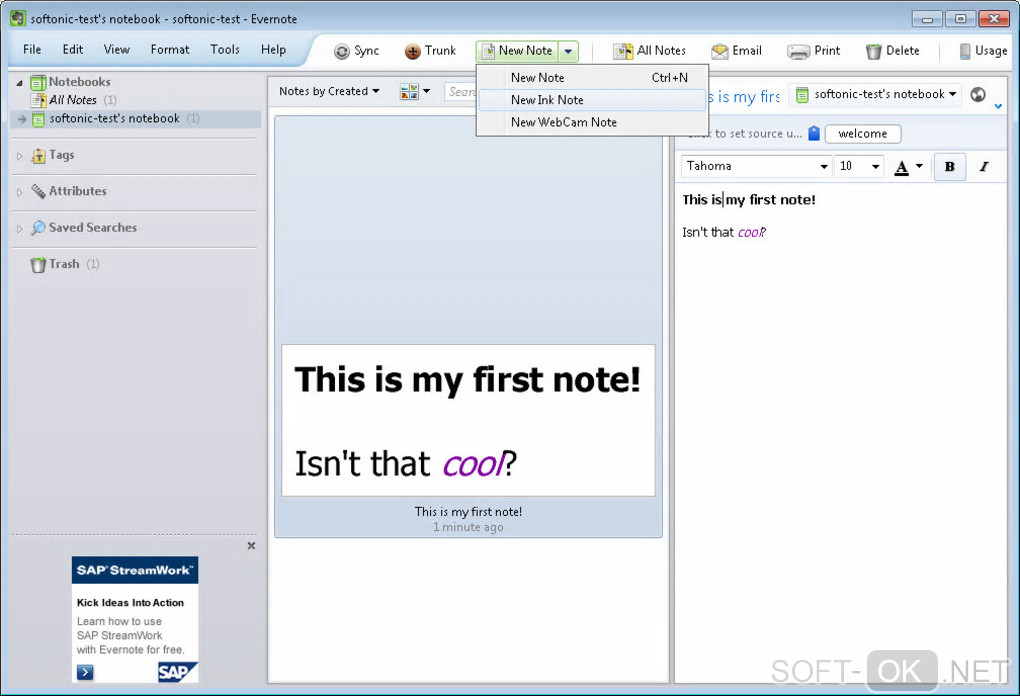
Task: Click the SAP StreamWork ad banner
Action: click(135, 570)
